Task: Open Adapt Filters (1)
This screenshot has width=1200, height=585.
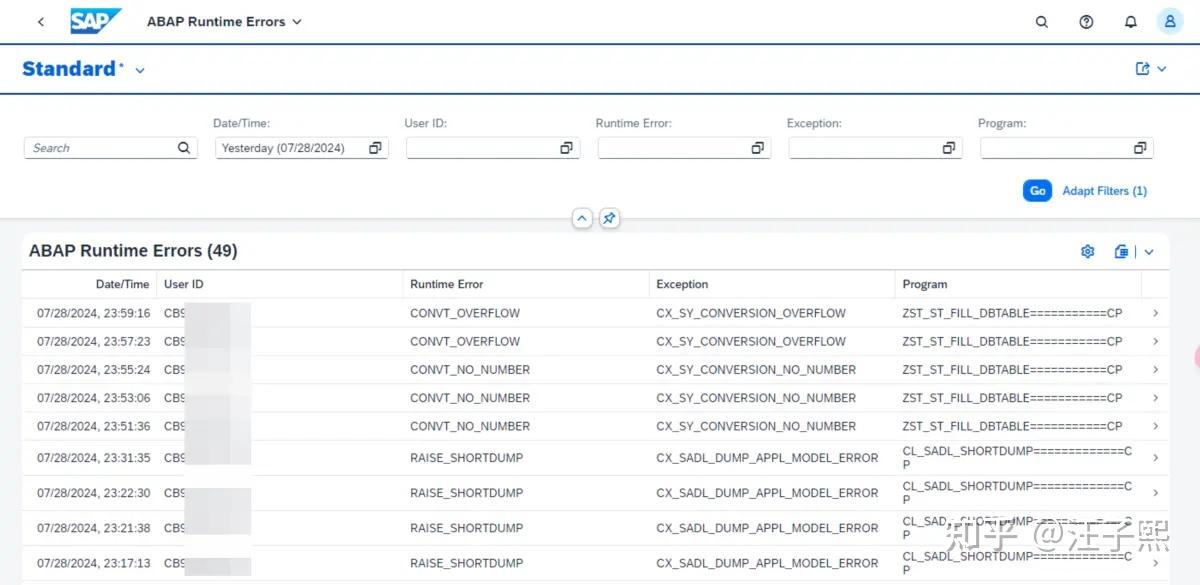Action: [x=1105, y=190]
